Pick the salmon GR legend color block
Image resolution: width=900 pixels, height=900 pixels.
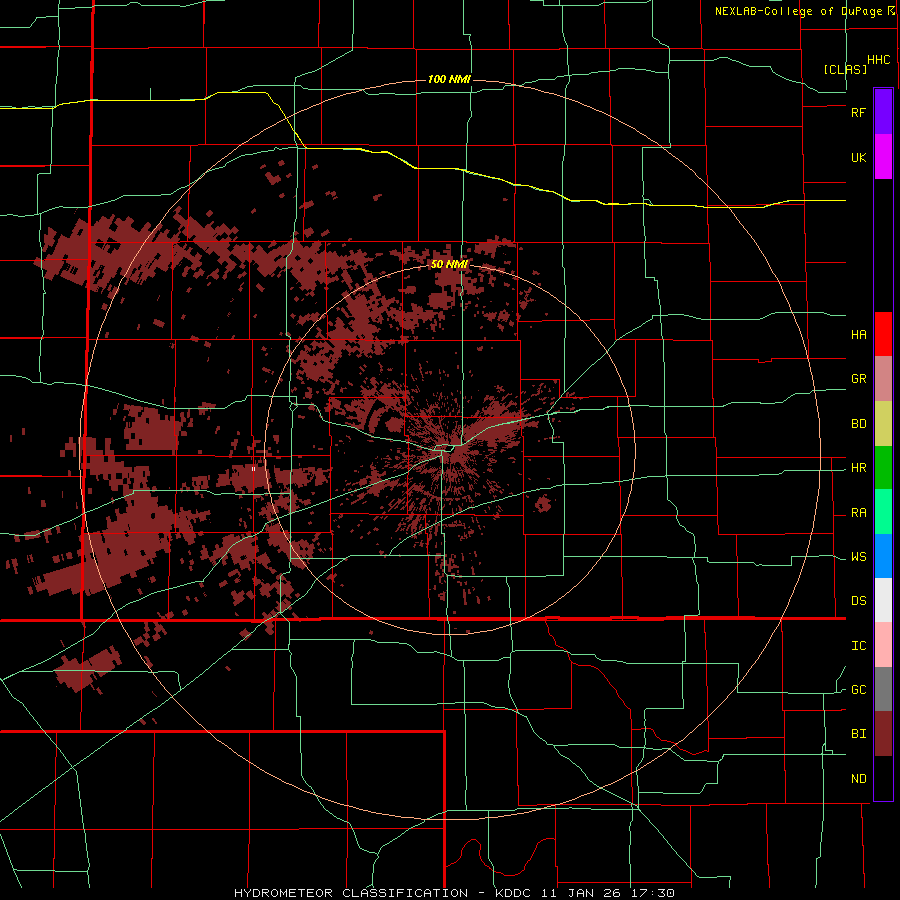point(883,379)
